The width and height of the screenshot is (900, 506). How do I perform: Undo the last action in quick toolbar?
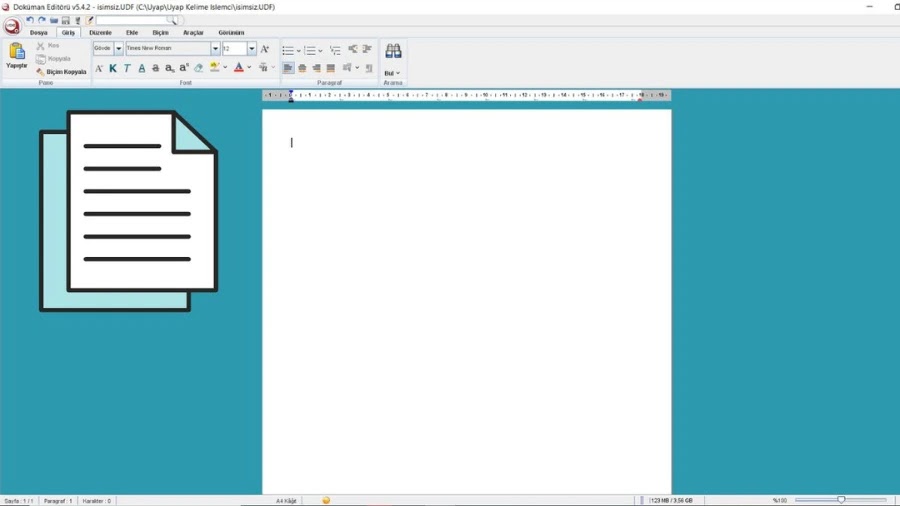point(30,20)
